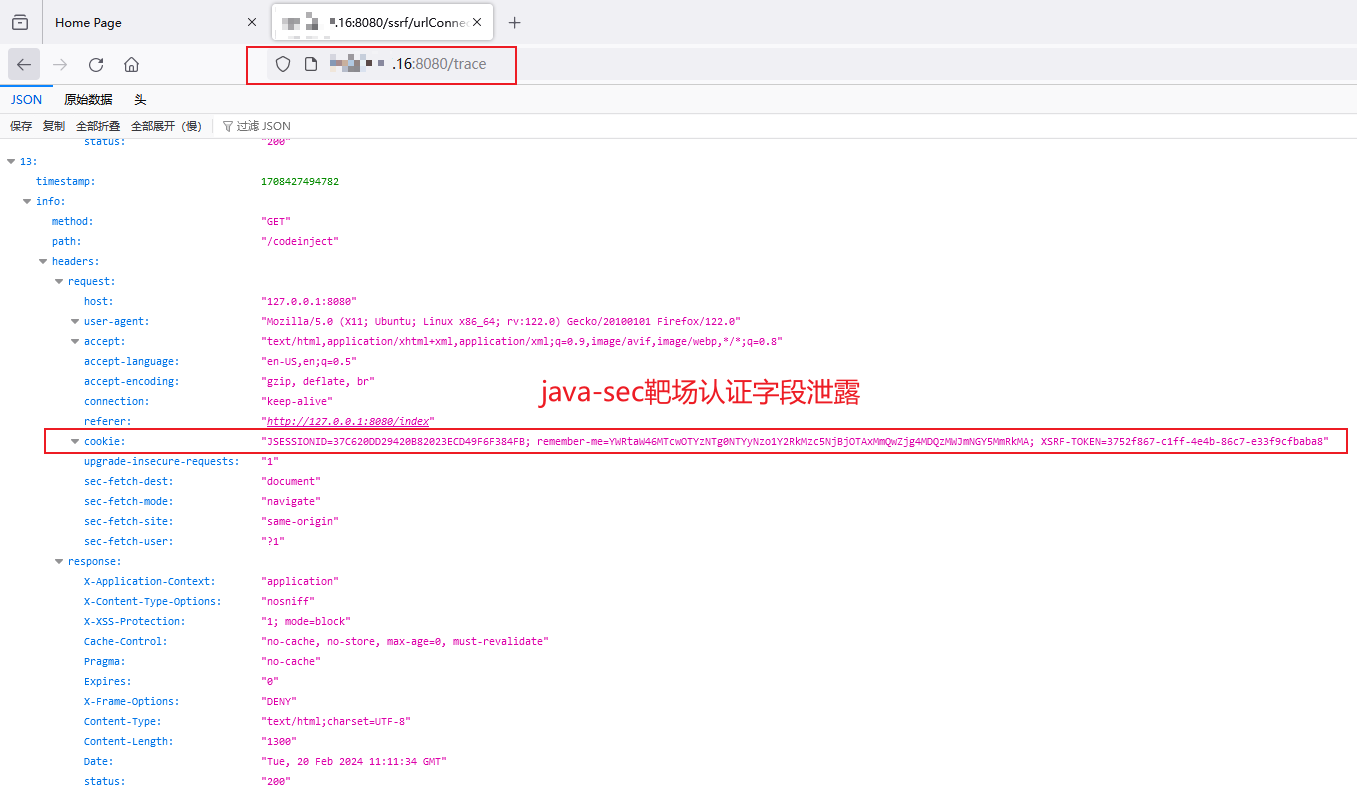Viewport: 1357px width, 792px height.
Task: Click the shield tracking protection icon
Action: 283,64
